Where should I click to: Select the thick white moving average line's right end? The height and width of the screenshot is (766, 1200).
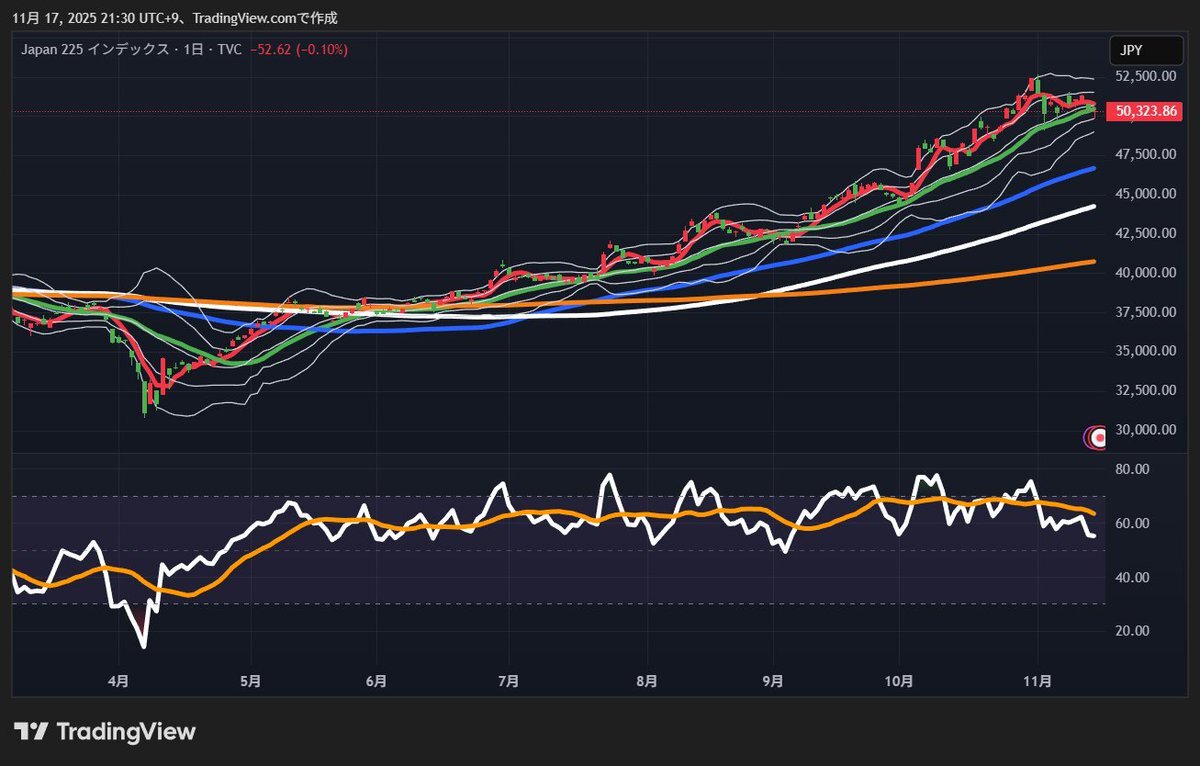(x=1092, y=207)
